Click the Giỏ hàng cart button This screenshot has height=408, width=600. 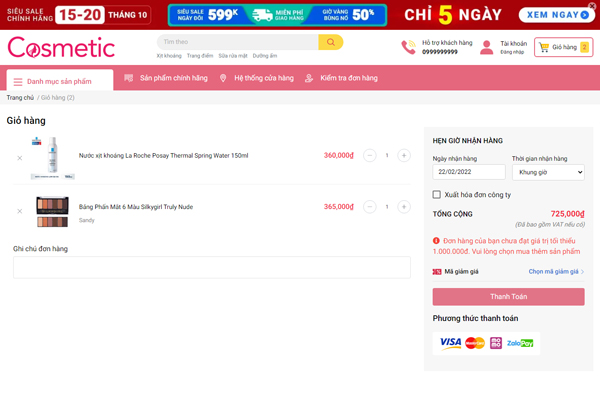[x=564, y=47]
